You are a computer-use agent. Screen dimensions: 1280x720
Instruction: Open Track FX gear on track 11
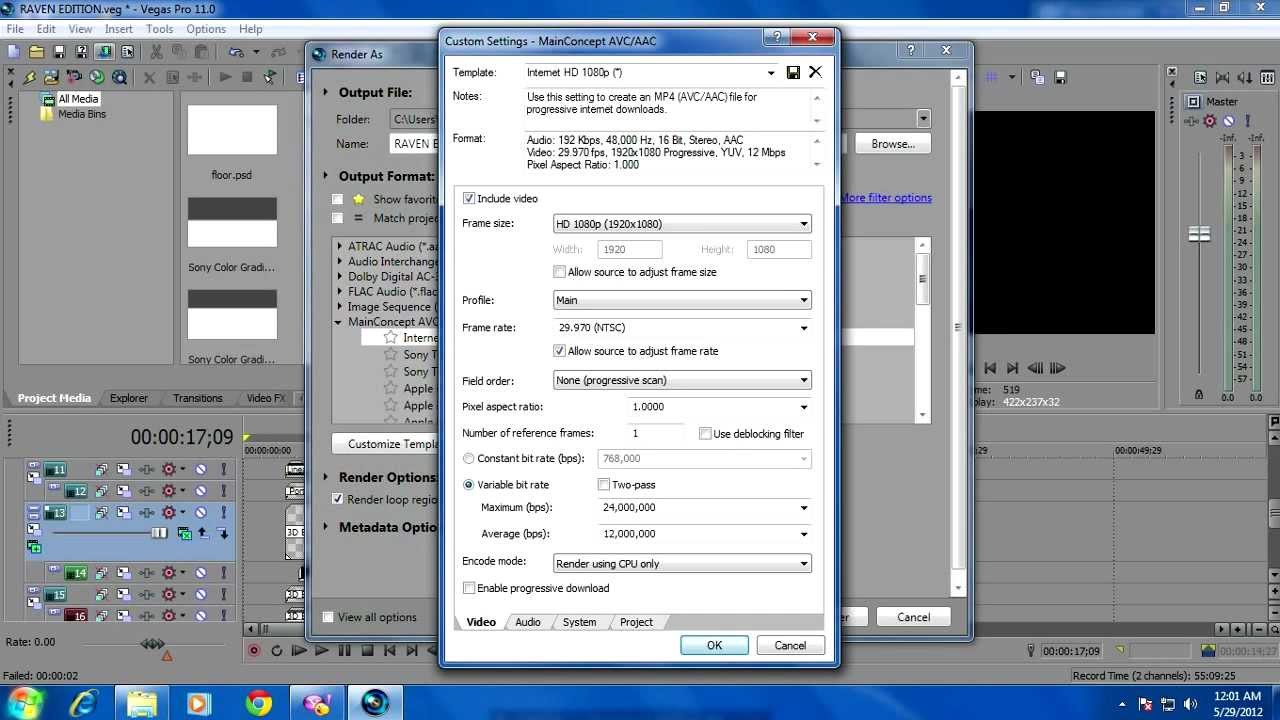[168, 469]
